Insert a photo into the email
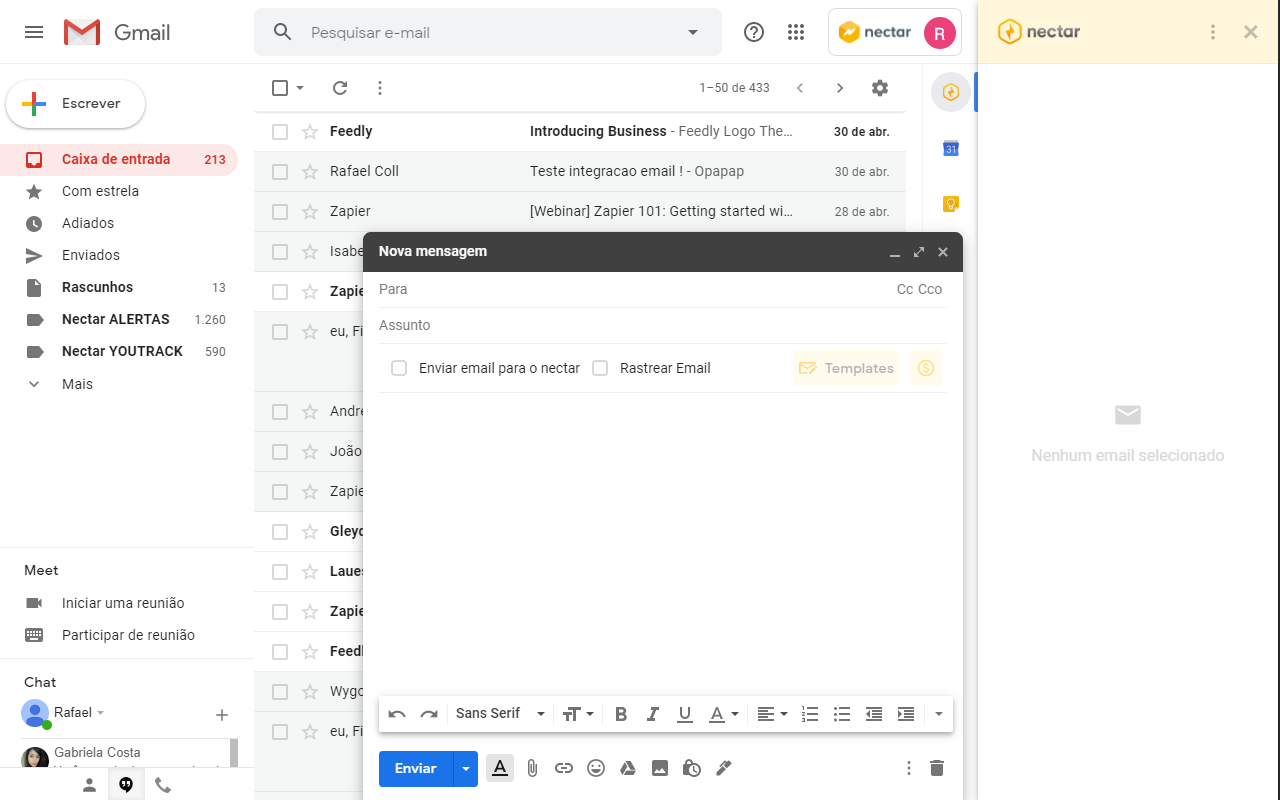 (x=660, y=768)
